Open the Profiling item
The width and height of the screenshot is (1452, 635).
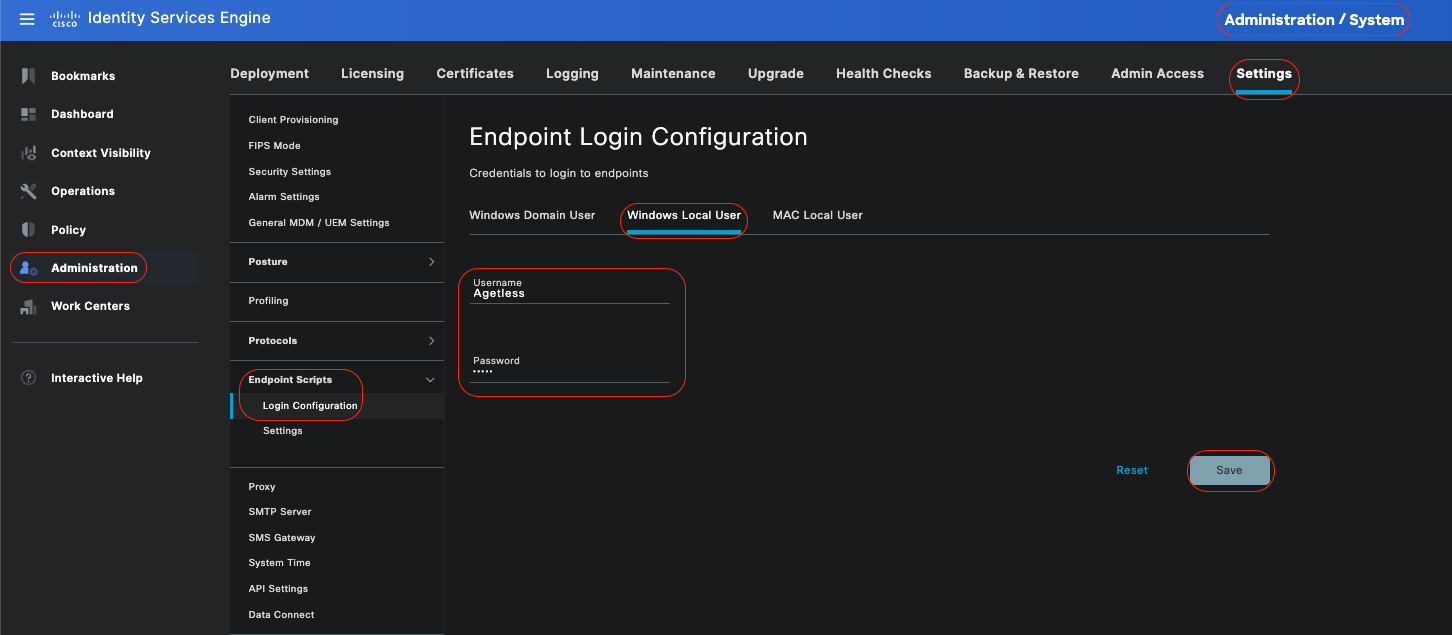tap(268, 301)
